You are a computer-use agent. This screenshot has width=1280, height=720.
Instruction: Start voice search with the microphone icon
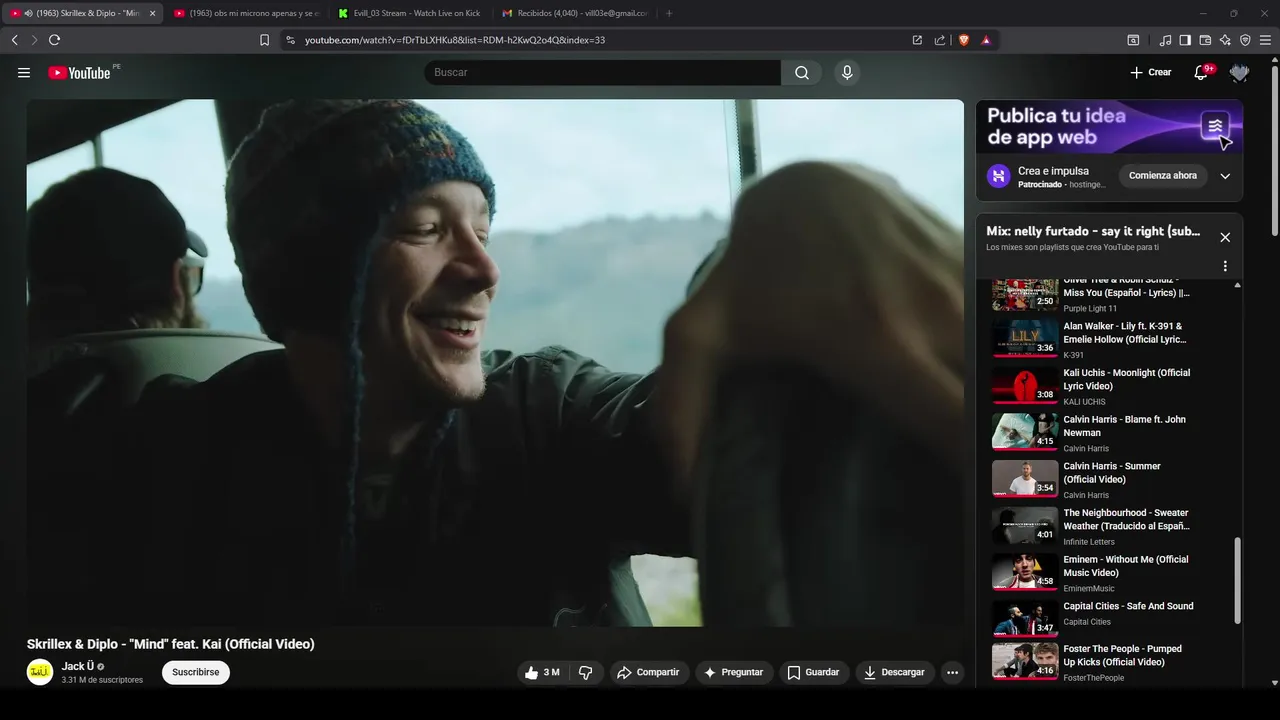tap(847, 73)
